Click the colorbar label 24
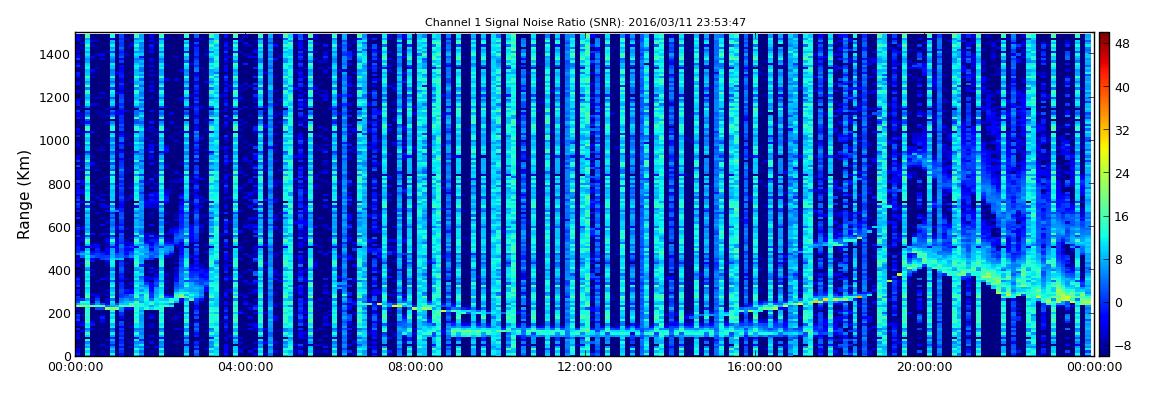 [x=1122, y=173]
